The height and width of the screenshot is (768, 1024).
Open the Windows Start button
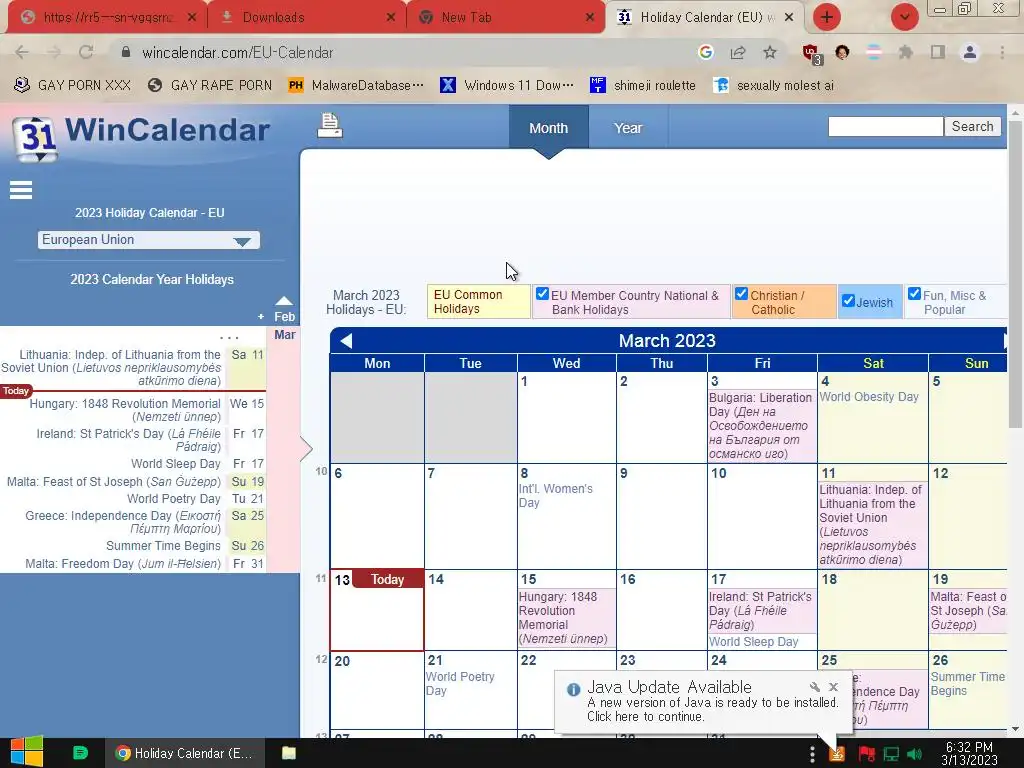pyautogui.click(x=26, y=752)
